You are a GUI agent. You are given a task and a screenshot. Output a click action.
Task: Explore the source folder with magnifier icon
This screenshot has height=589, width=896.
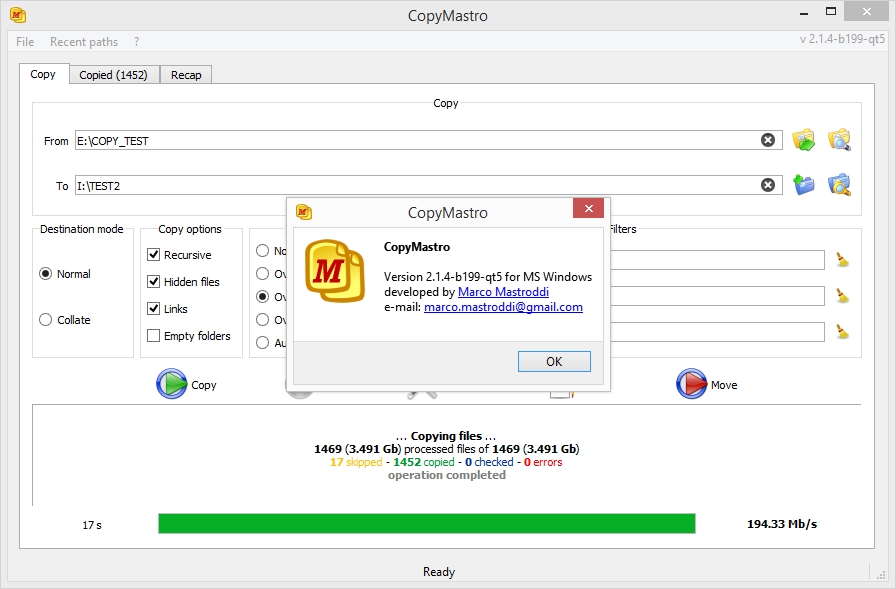tap(839, 140)
